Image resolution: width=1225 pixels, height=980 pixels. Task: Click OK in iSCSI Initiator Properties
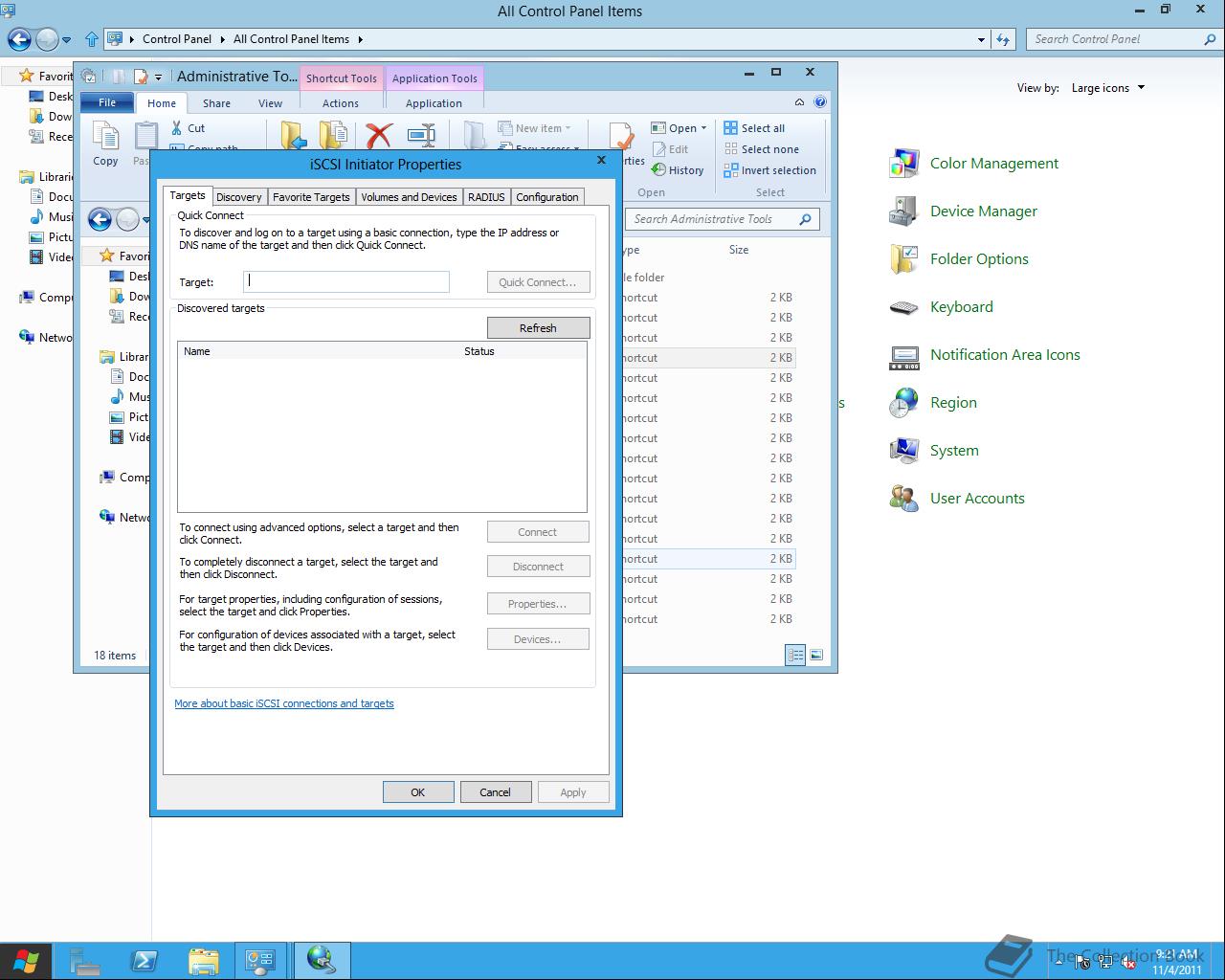click(418, 792)
